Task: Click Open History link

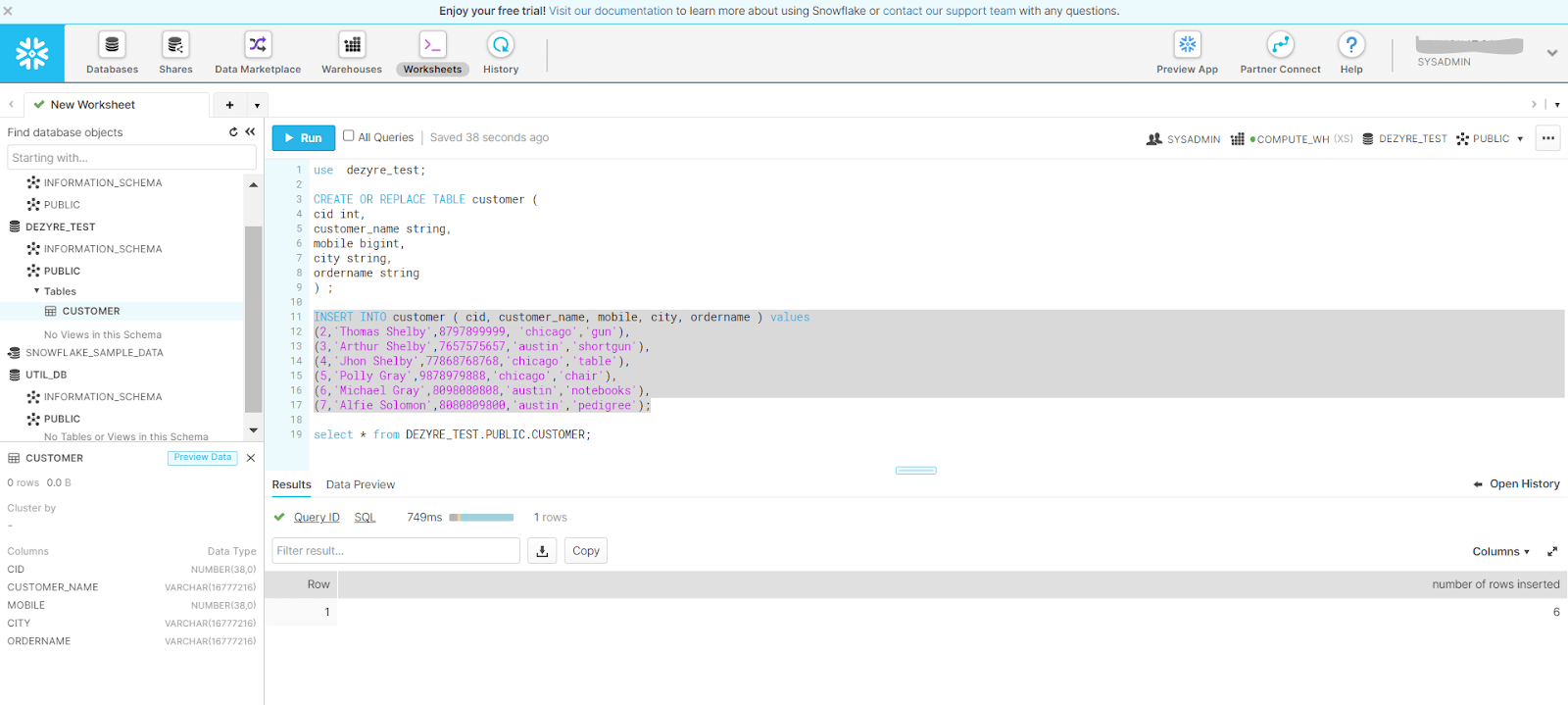Action: (1516, 484)
